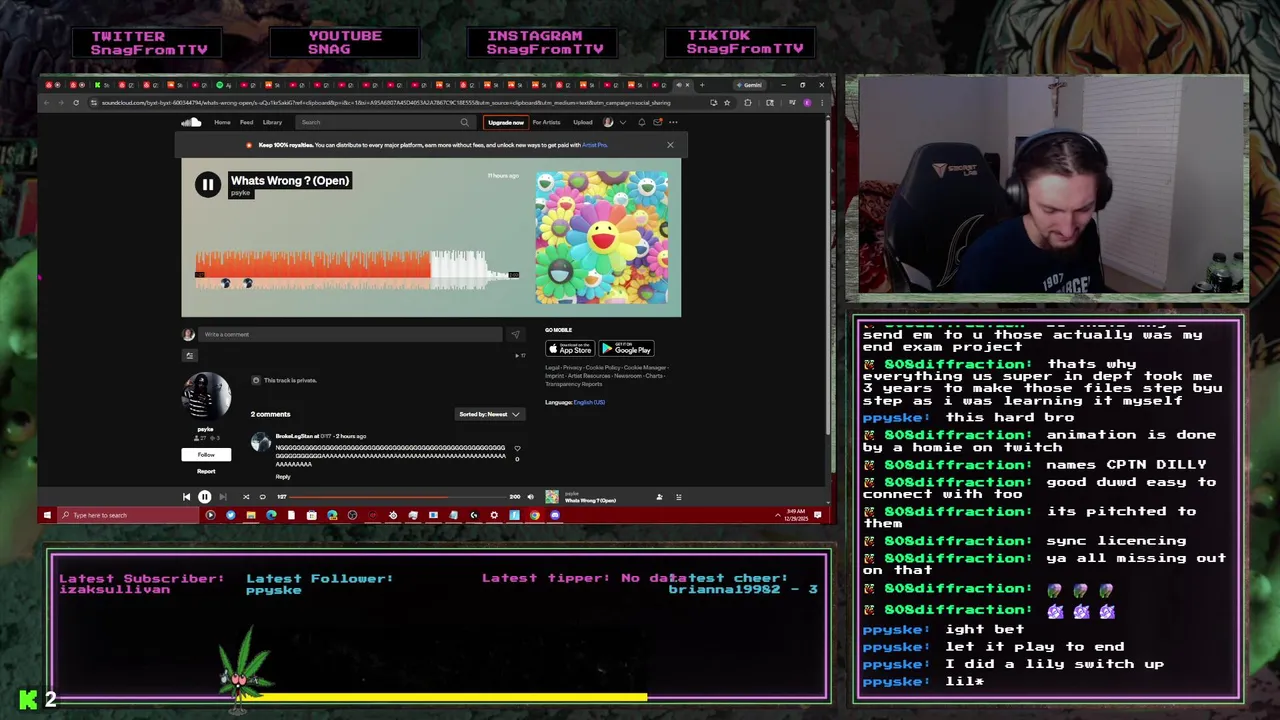The width and height of the screenshot is (1280, 720).
Task: Open the small track artwork in player bar
Action: (552, 497)
